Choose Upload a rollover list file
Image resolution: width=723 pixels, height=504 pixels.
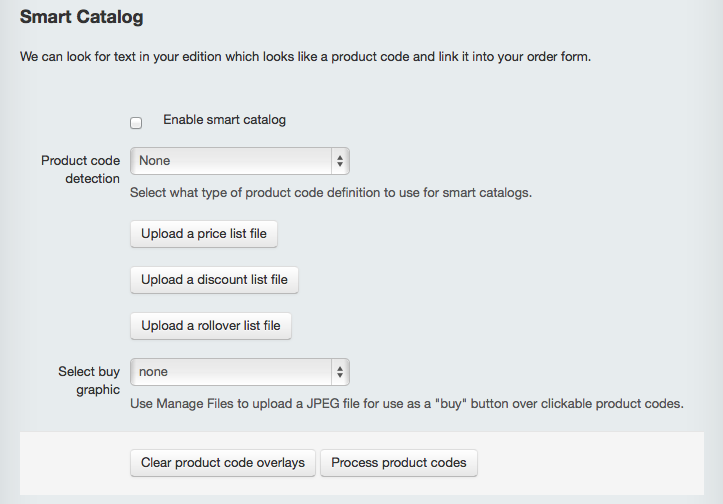(211, 326)
